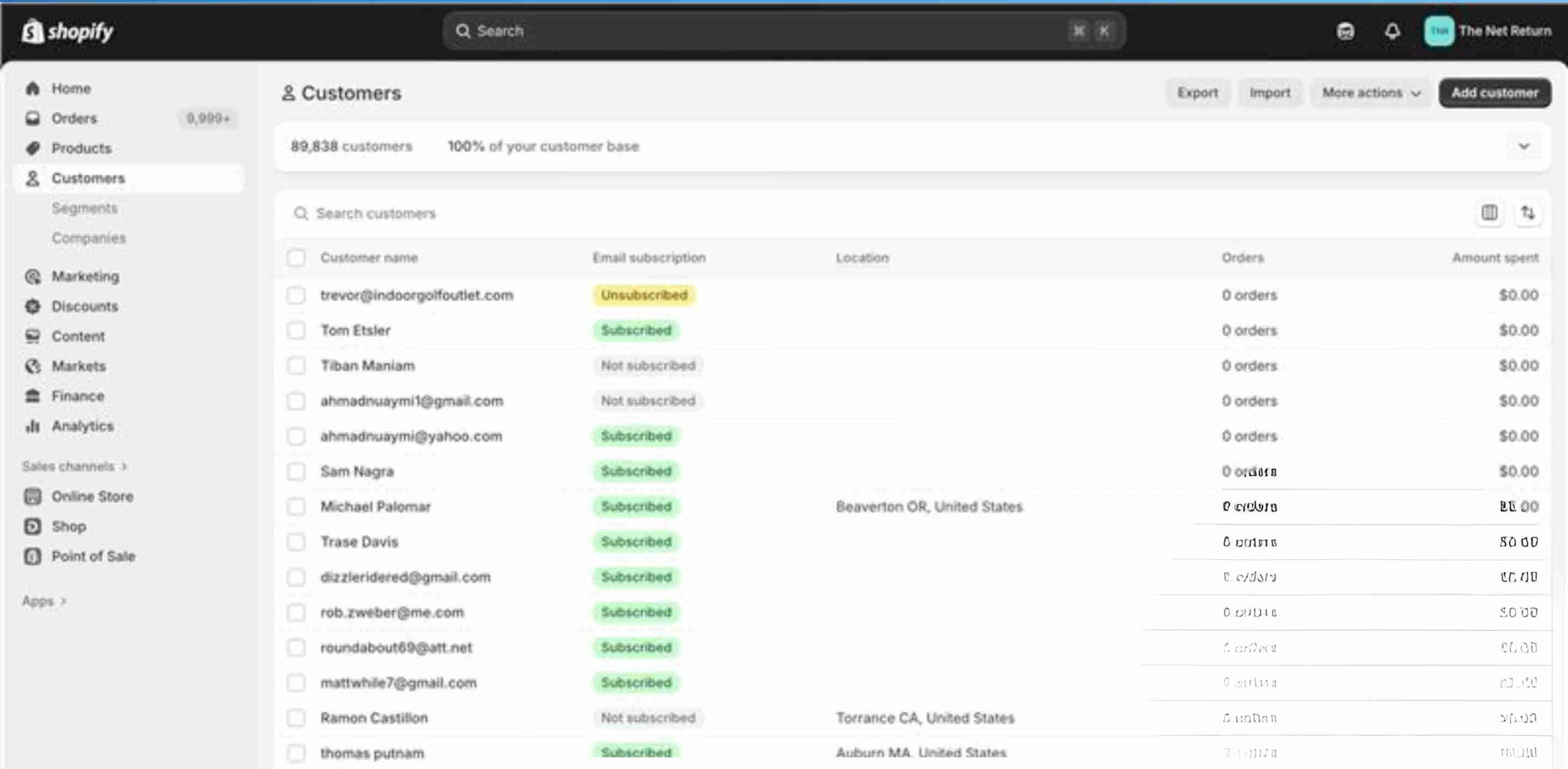1568x769 pixels.
Task: Open the Segments submenu item
Action: click(x=84, y=208)
